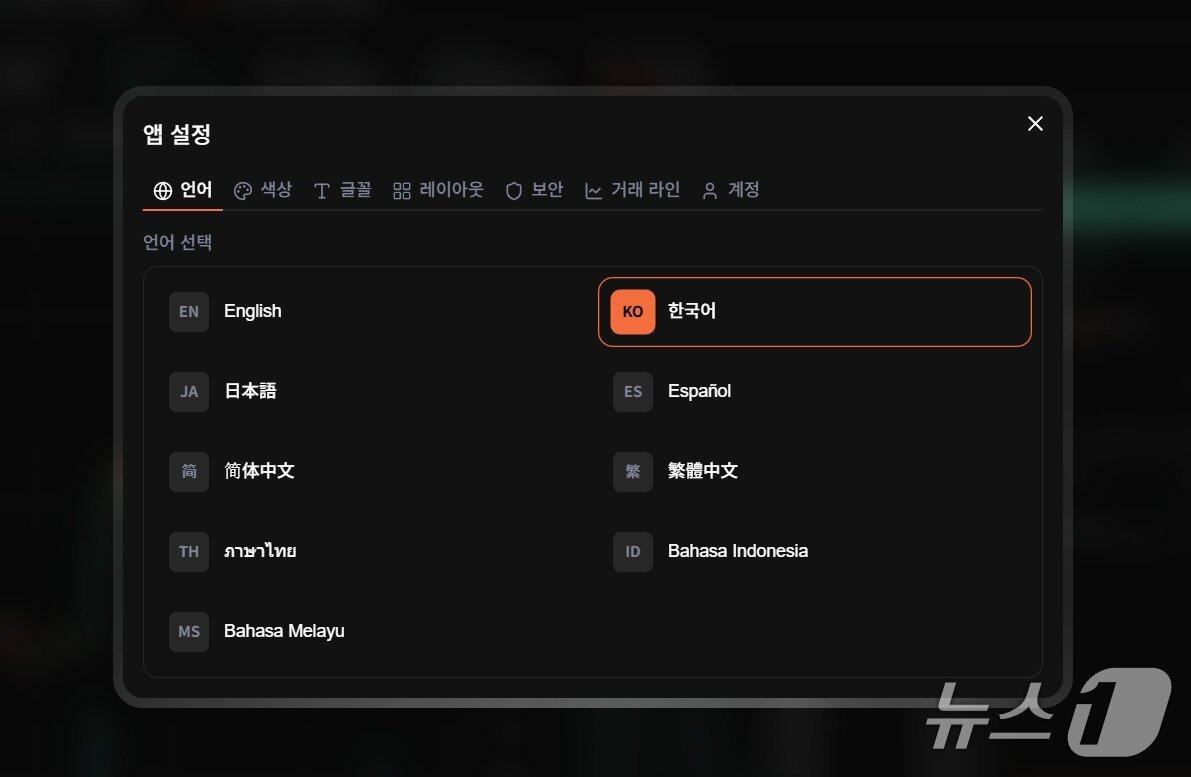
Task: Click the person icon next to 계정
Action: 710,189
